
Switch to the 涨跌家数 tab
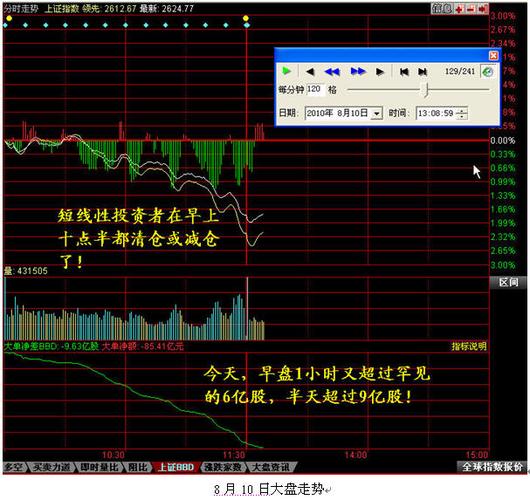tap(223, 467)
